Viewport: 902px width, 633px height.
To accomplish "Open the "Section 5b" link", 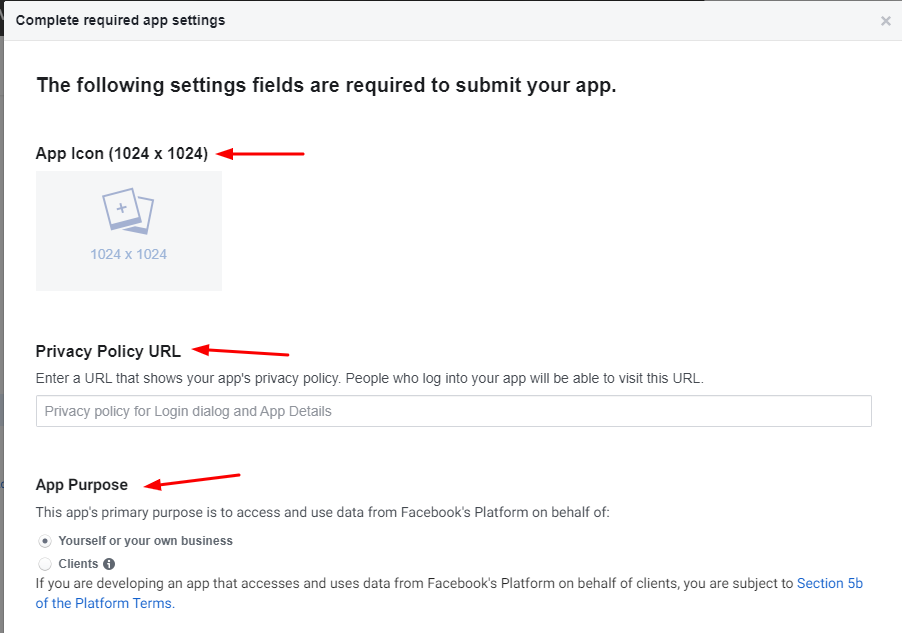I will (x=830, y=584).
